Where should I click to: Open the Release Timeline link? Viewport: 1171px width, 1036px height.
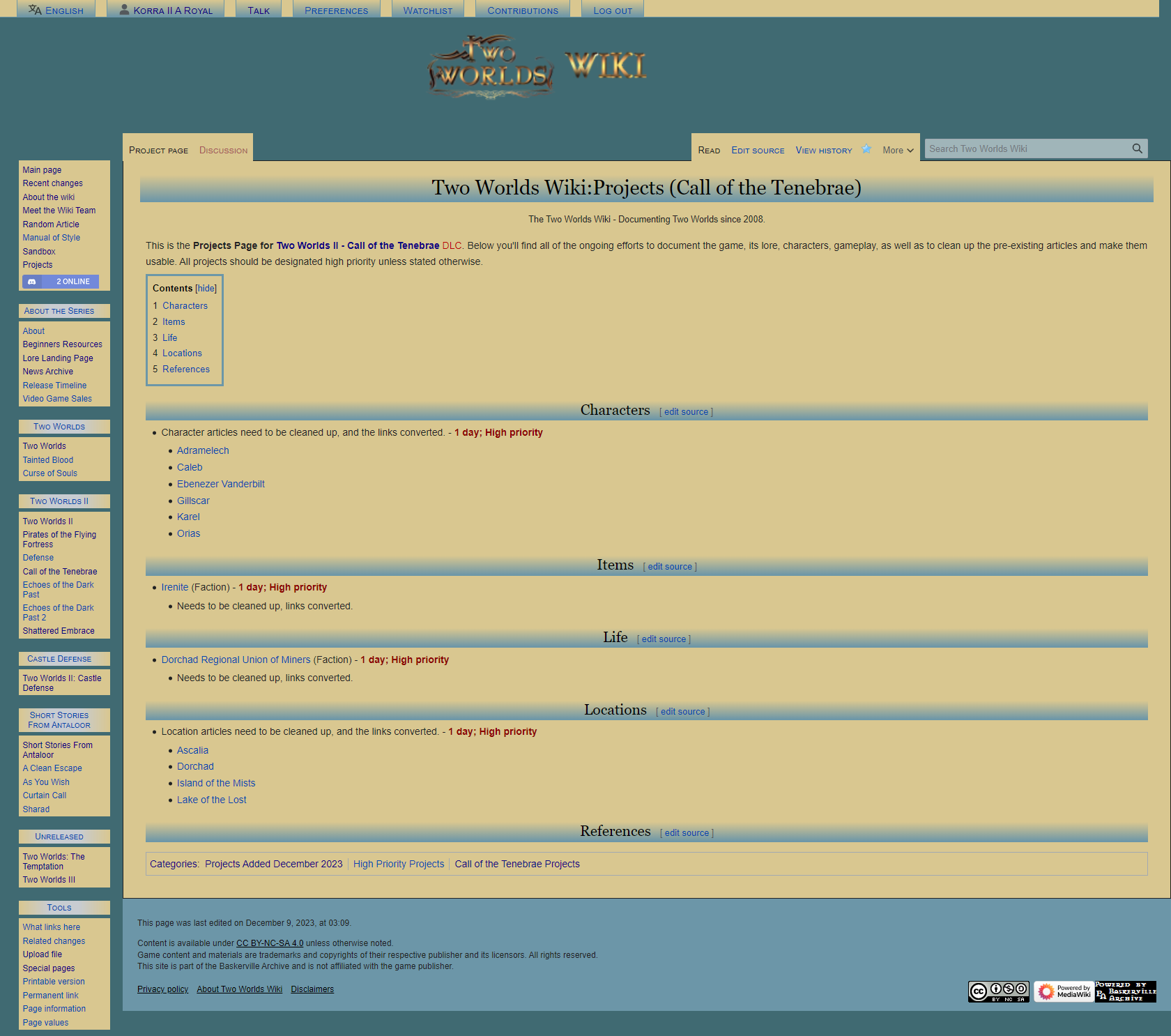click(x=54, y=386)
